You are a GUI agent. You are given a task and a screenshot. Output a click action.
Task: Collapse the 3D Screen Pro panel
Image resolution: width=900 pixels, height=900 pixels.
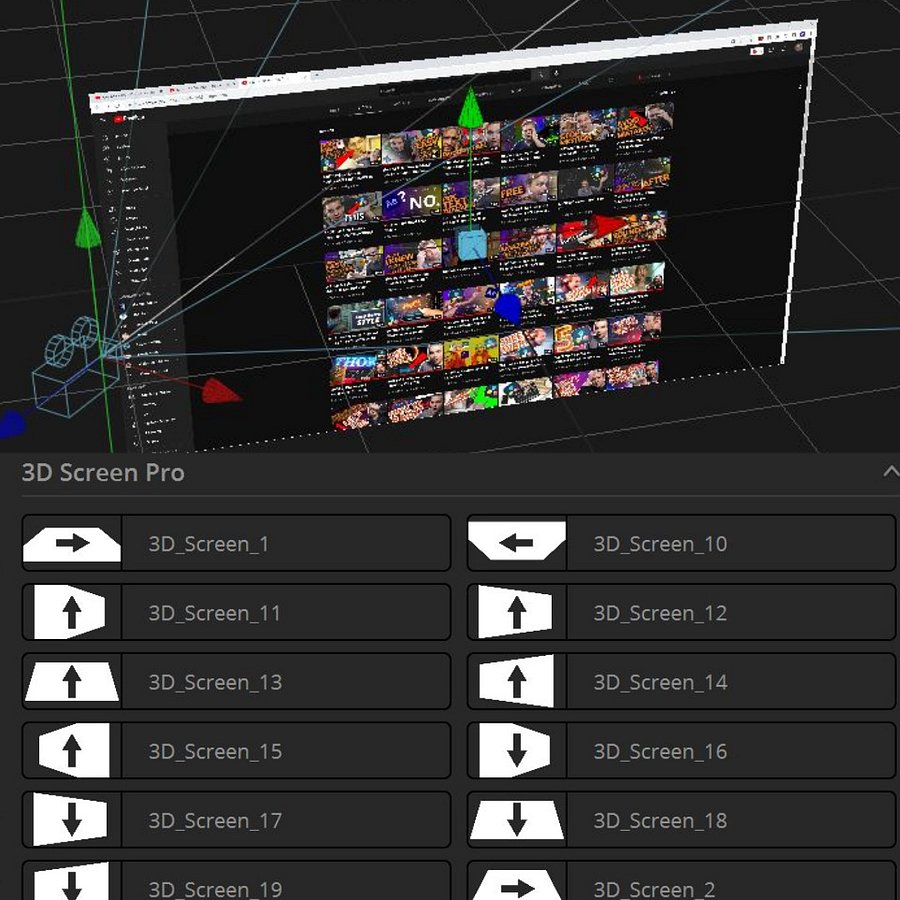pyautogui.click(x=890, y=471)
